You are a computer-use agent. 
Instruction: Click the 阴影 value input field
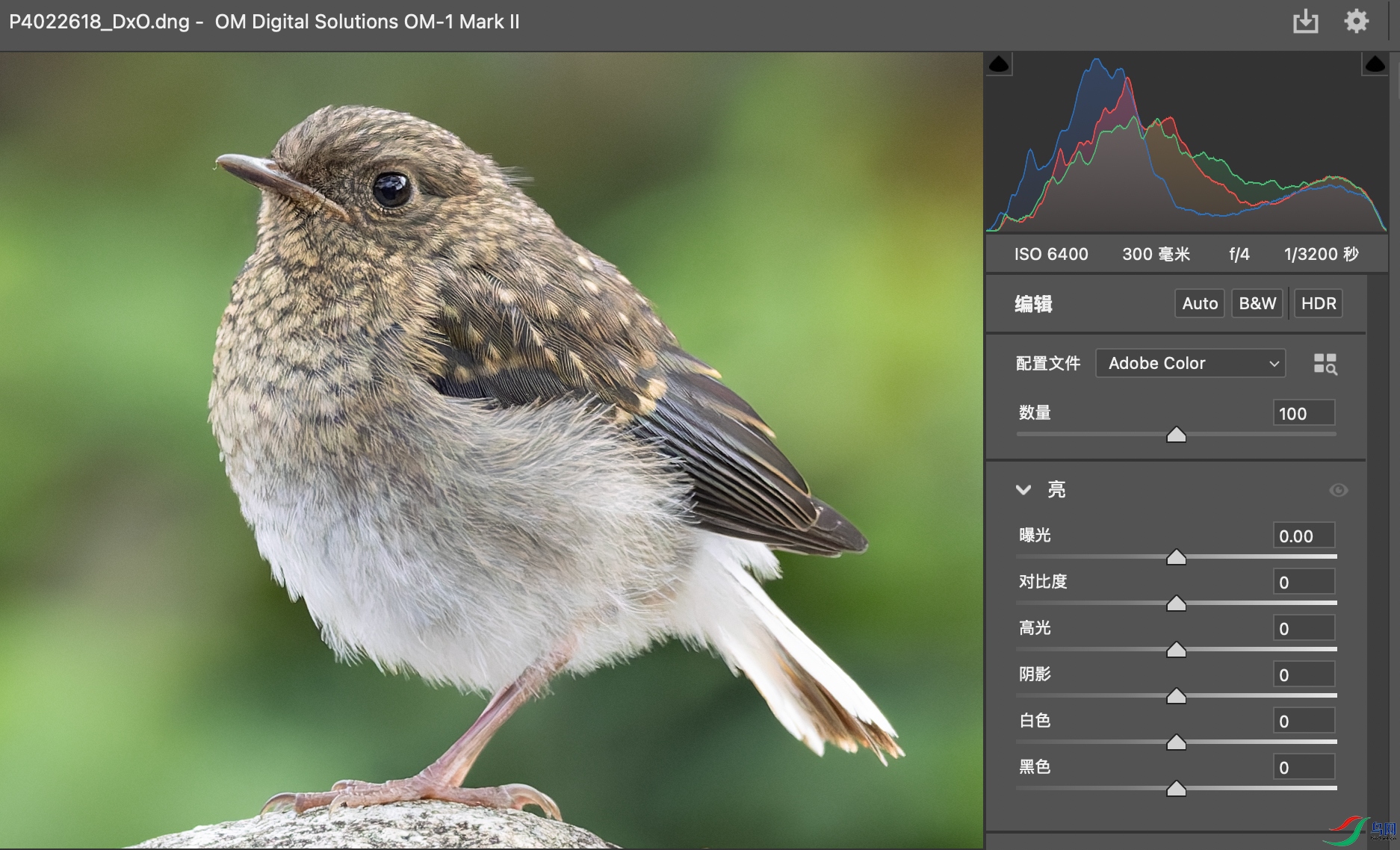[1304, 674]
